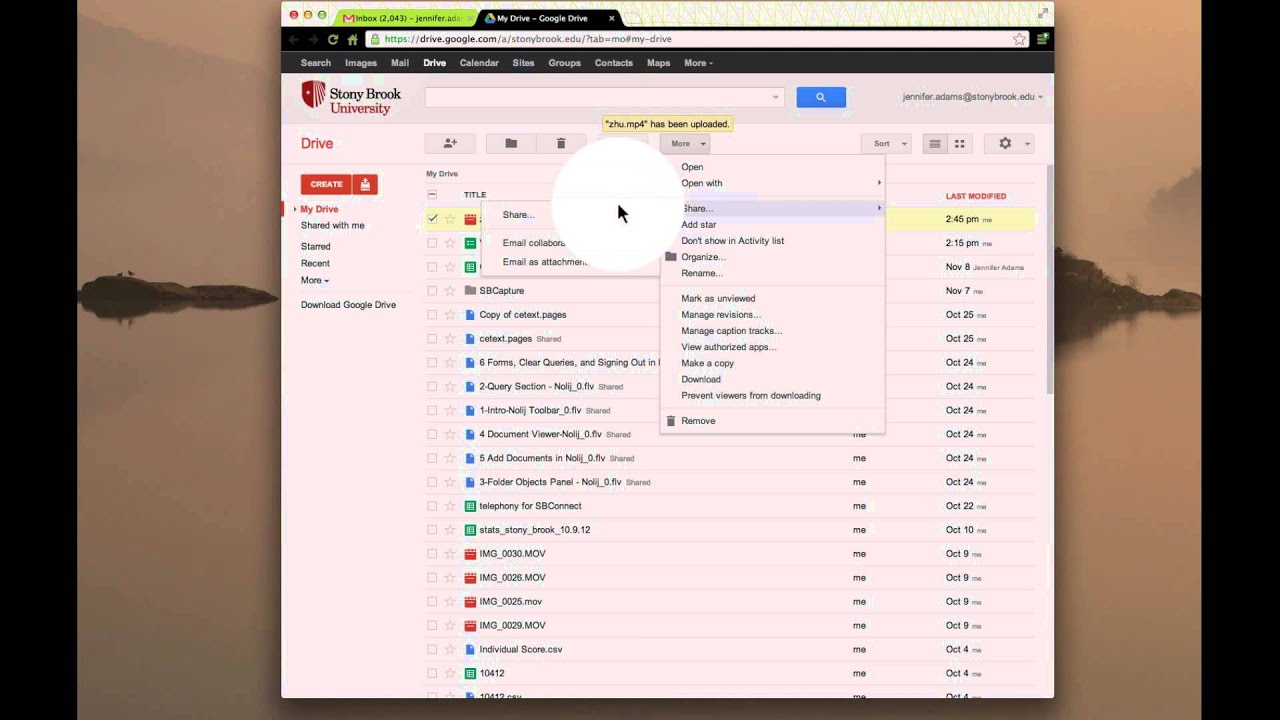1280x720 pixels.
Task: Open Calendar from the top navigation bar
Action: pyautogui.click(x=479, y=63)
